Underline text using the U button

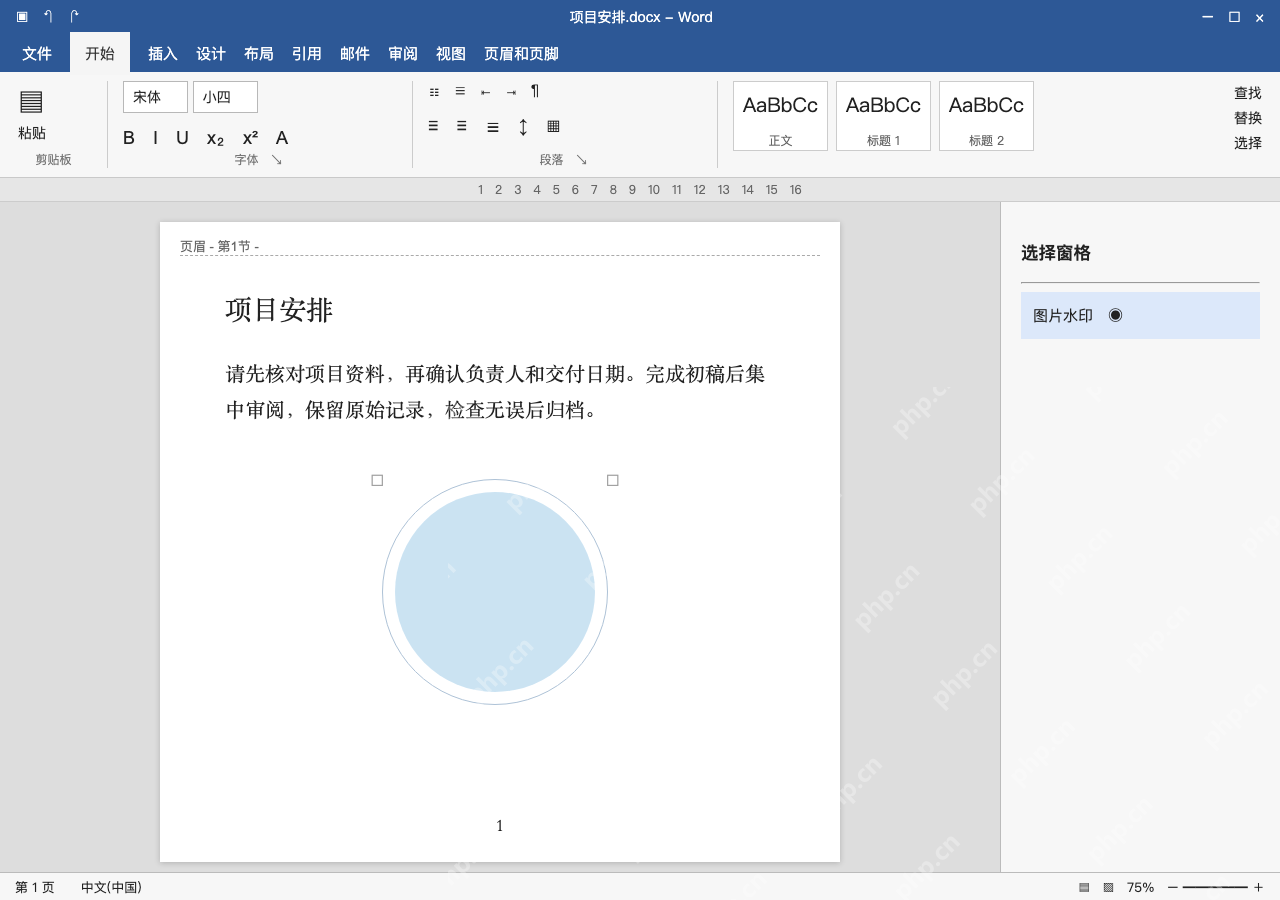[x=182, y=138]
